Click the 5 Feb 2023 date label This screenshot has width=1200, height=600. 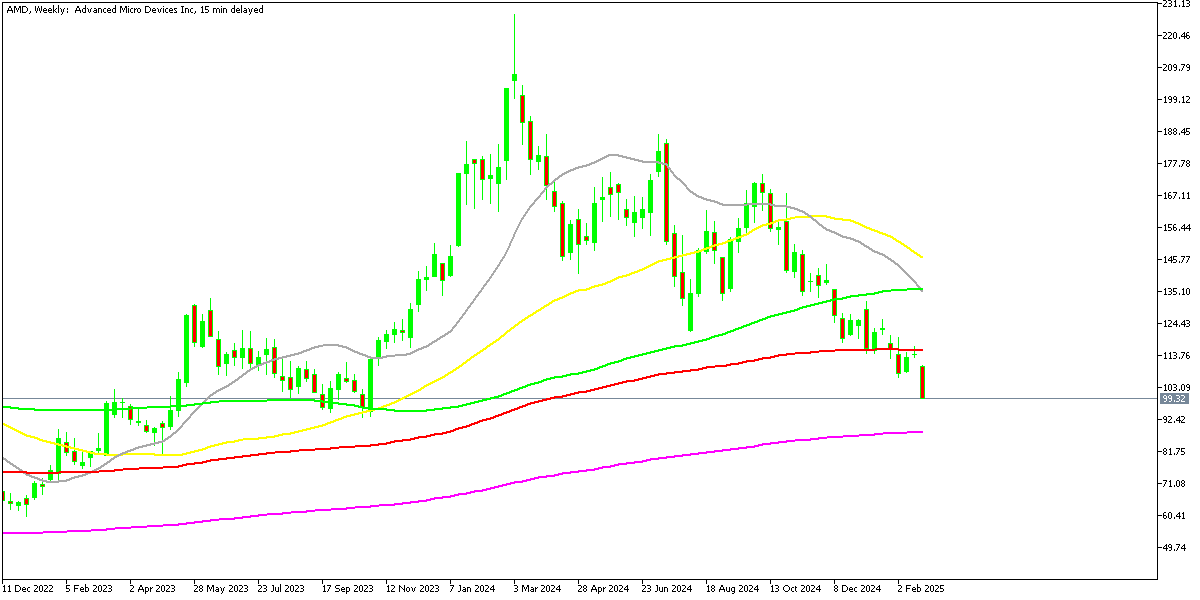coord(89,589)
